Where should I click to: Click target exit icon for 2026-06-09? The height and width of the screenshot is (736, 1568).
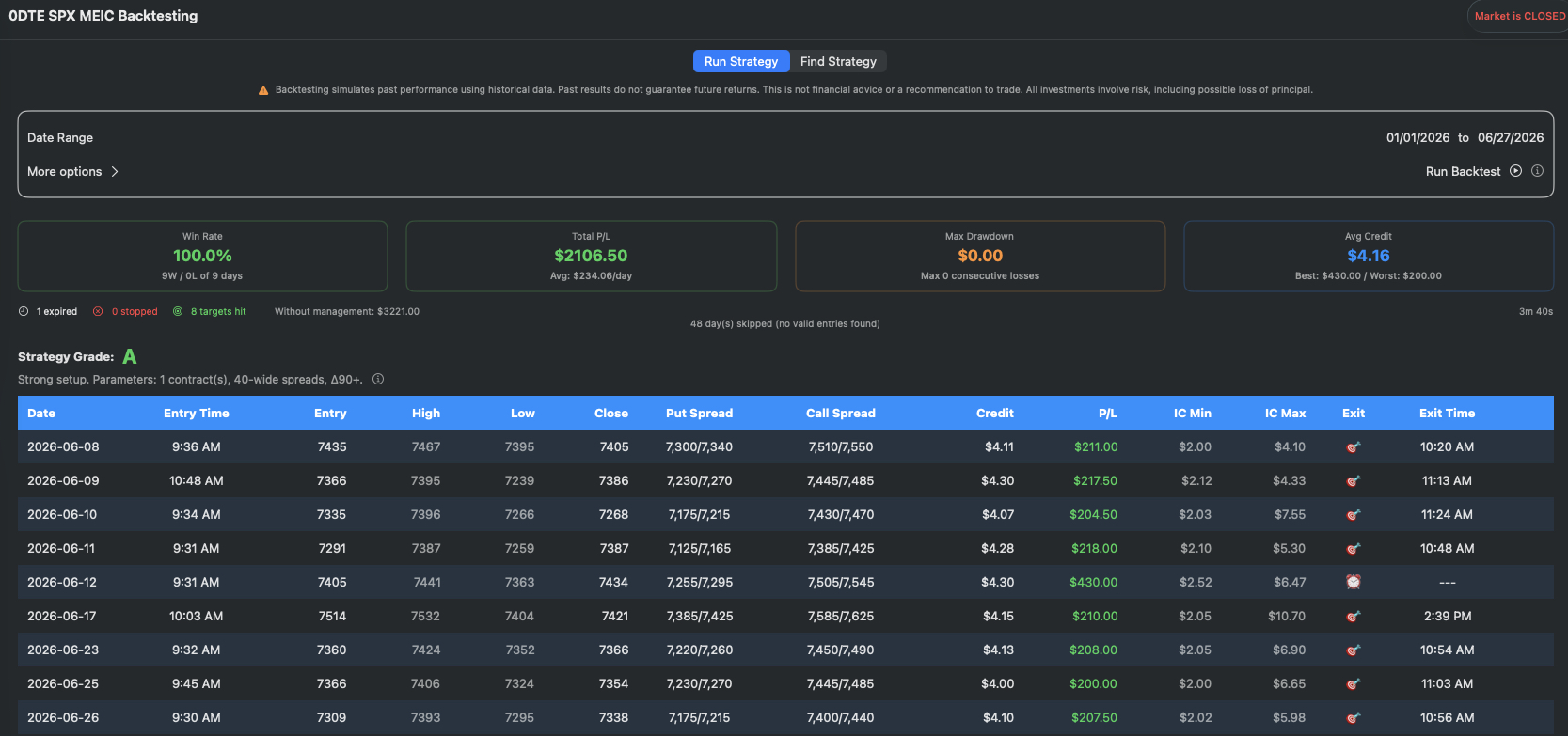tap(1353, 481)
